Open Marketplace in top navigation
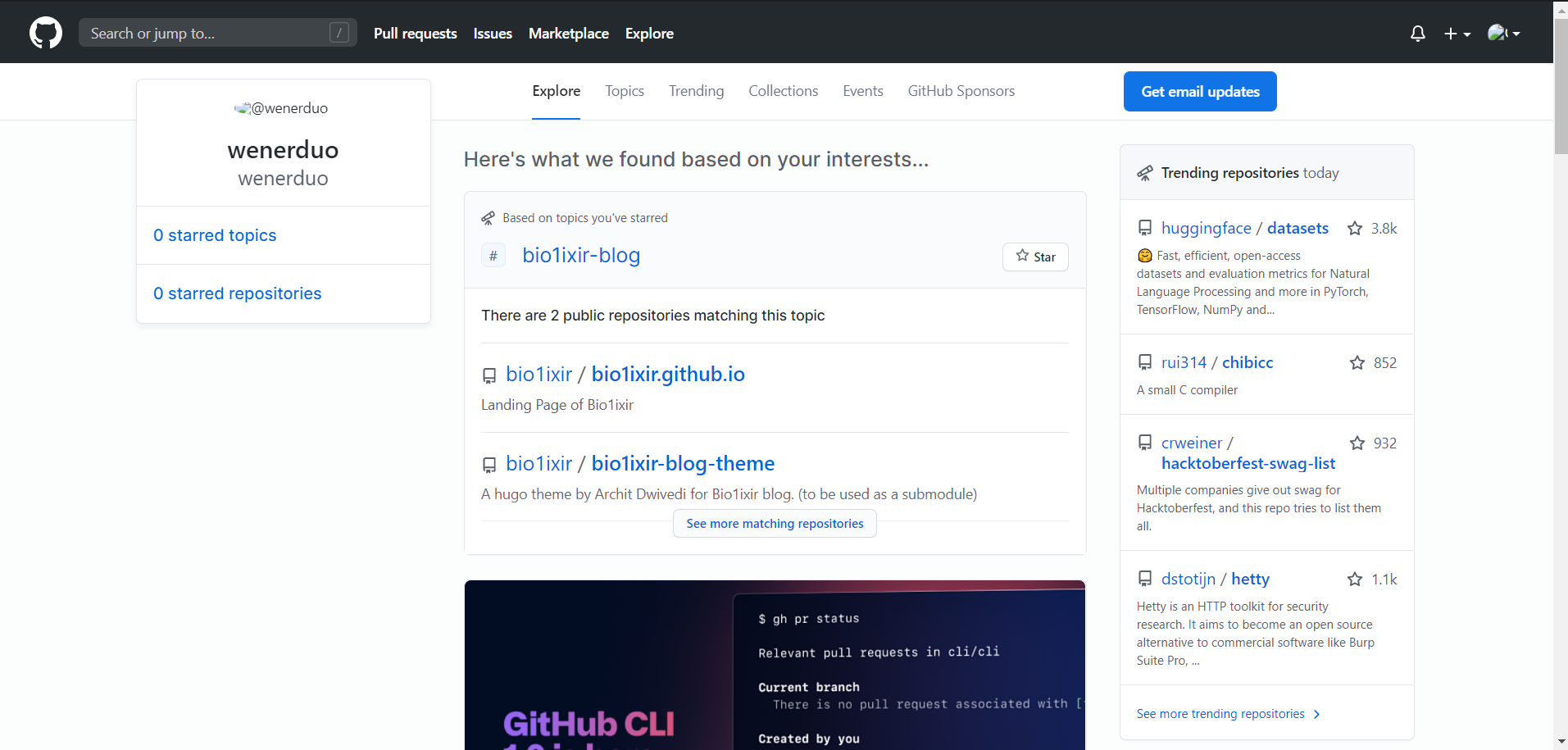This screenshot has height=750, width=1568. [x=569, y=34]
